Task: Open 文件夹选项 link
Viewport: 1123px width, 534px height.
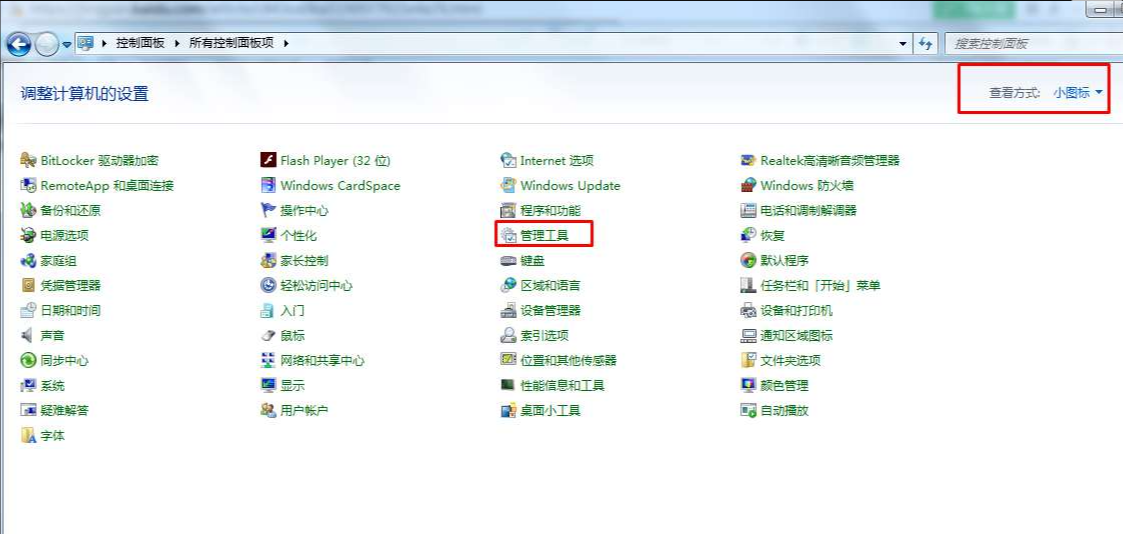Action: [791, 360]
